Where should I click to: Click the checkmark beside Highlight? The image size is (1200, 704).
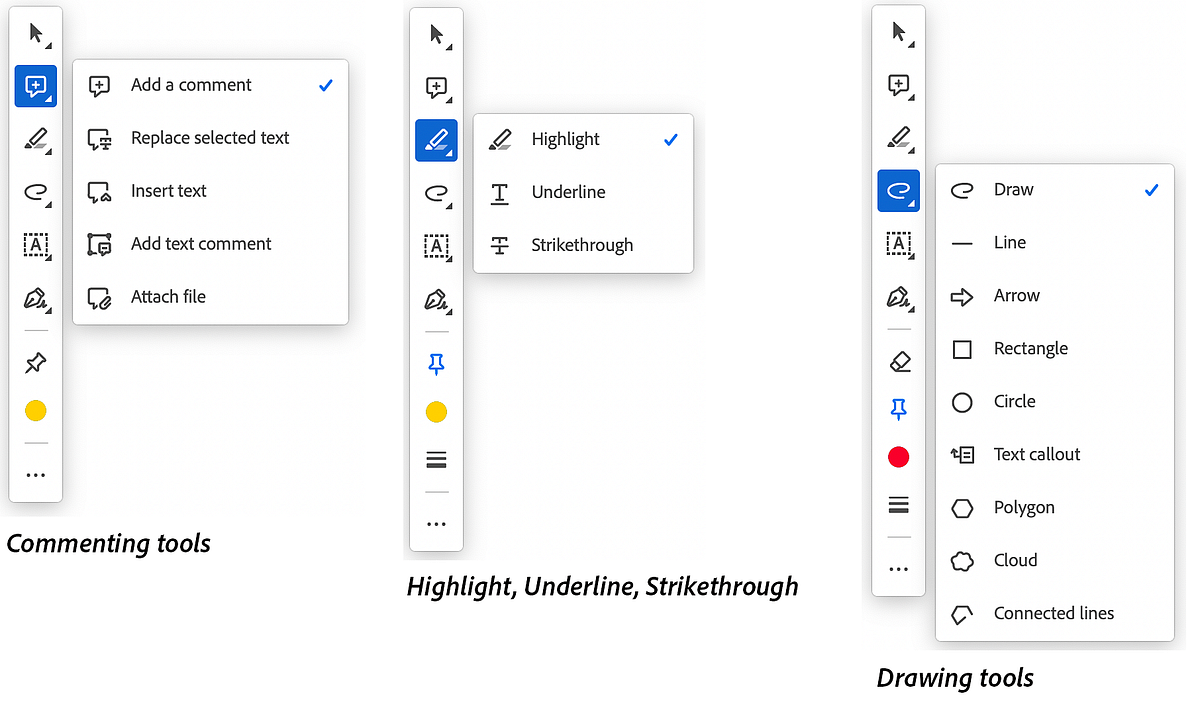pyautogui.click(x=671, y=139)
